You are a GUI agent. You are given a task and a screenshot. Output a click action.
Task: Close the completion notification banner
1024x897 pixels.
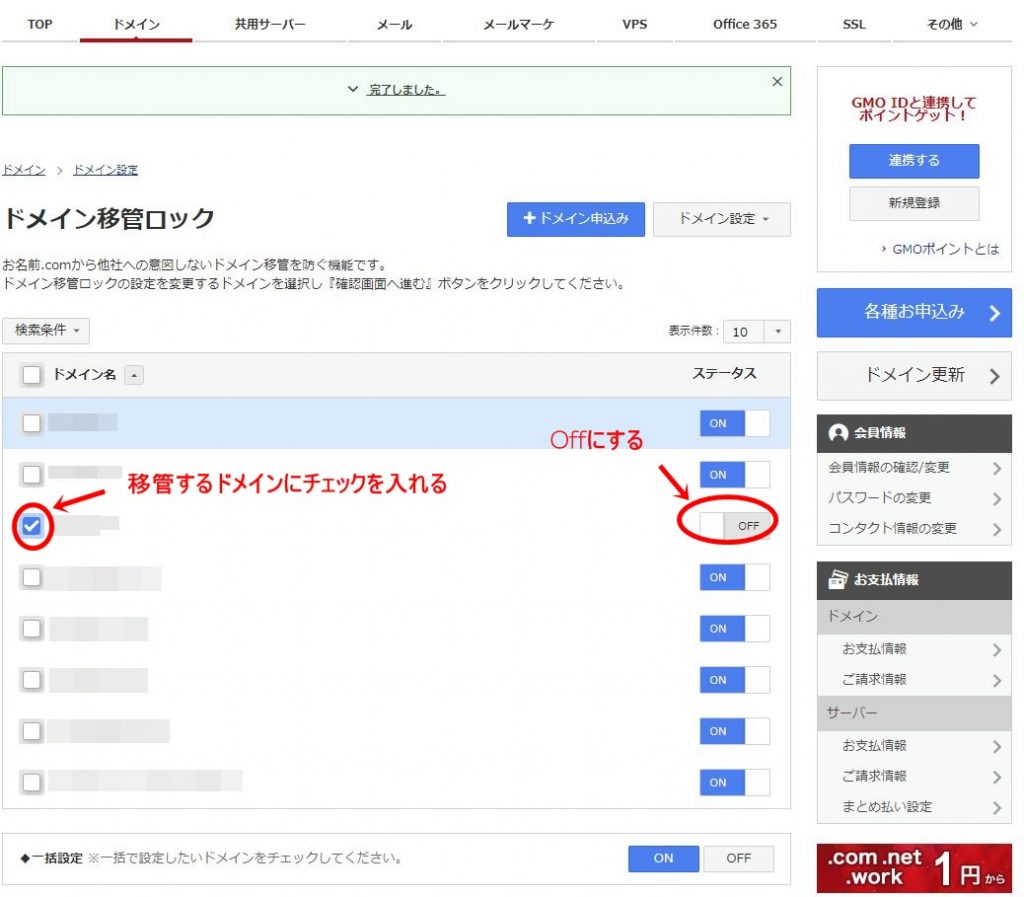777,82
